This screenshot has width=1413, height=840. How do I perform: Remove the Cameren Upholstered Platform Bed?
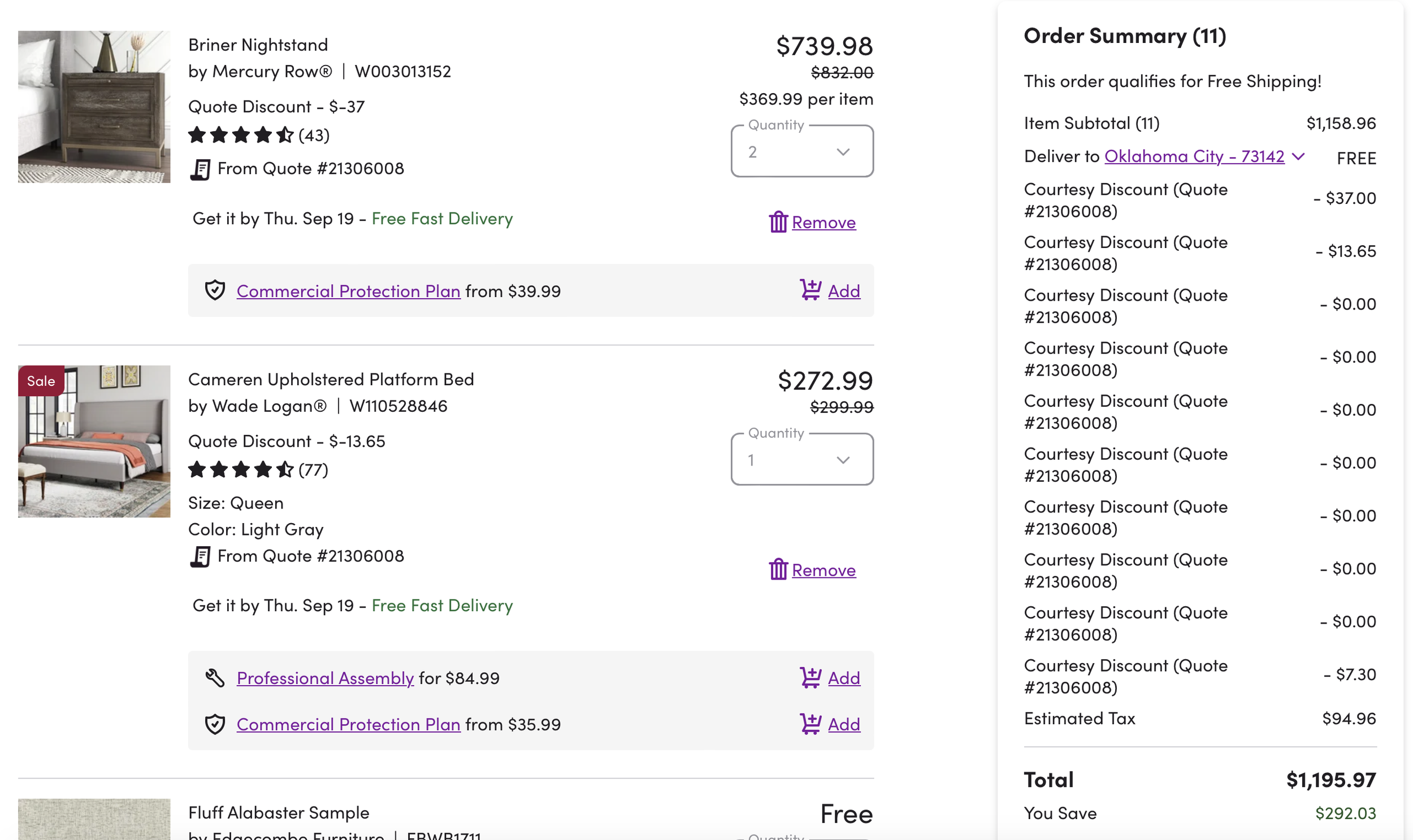pos(823,570)
